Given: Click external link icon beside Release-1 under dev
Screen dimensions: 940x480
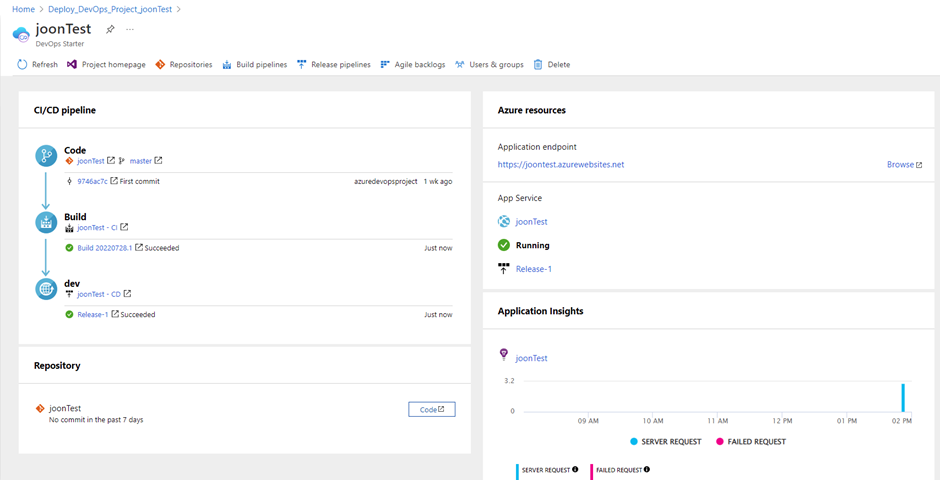Looking at the screenshot, I should 115,314.
